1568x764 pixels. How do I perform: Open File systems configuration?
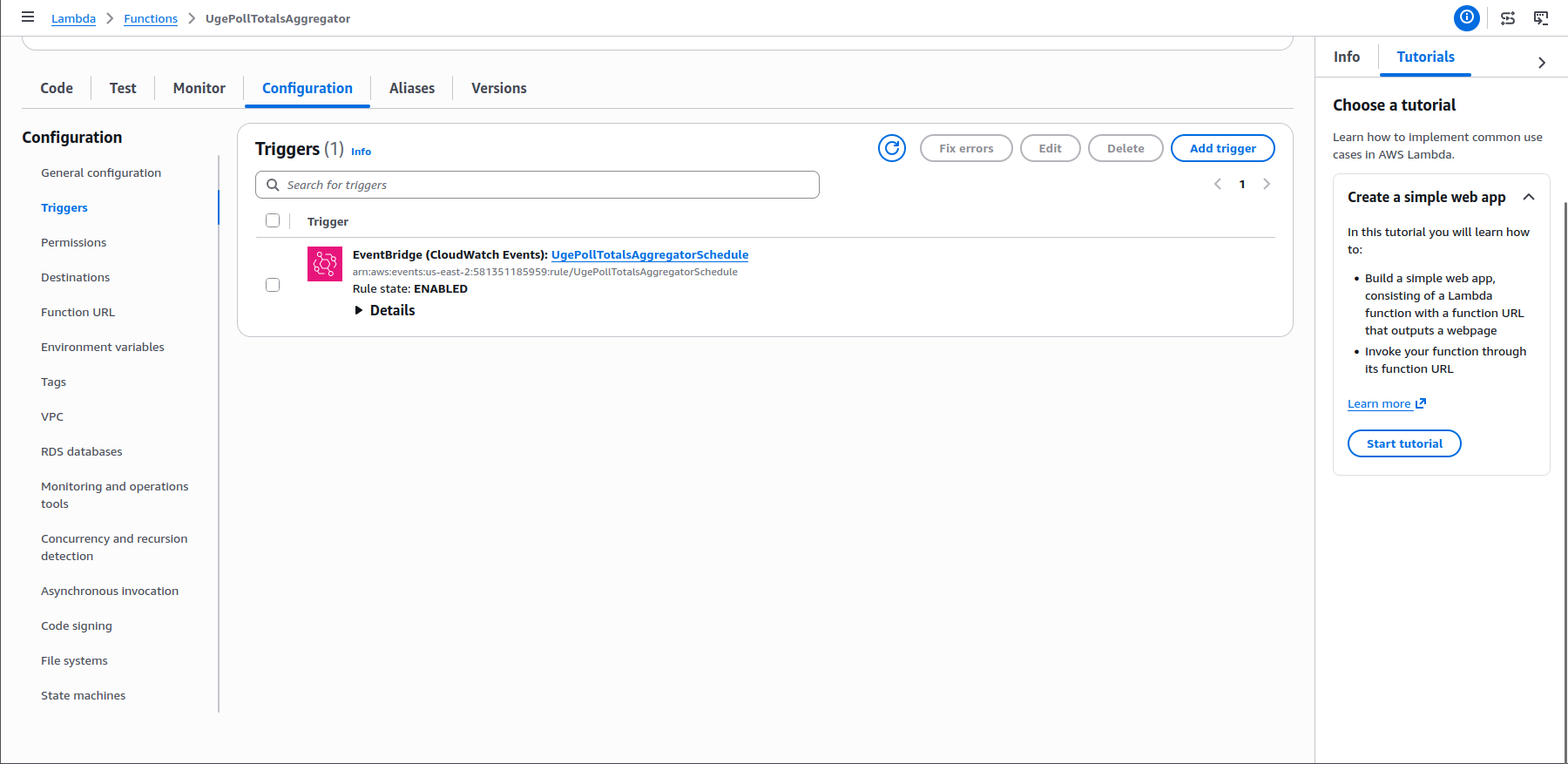(74, 660)
